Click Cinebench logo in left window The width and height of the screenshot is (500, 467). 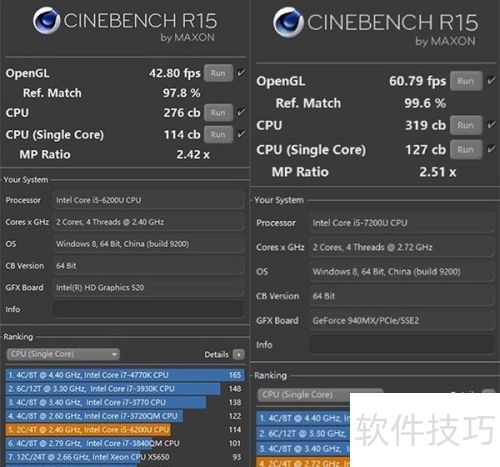click(x=47, y=21)
